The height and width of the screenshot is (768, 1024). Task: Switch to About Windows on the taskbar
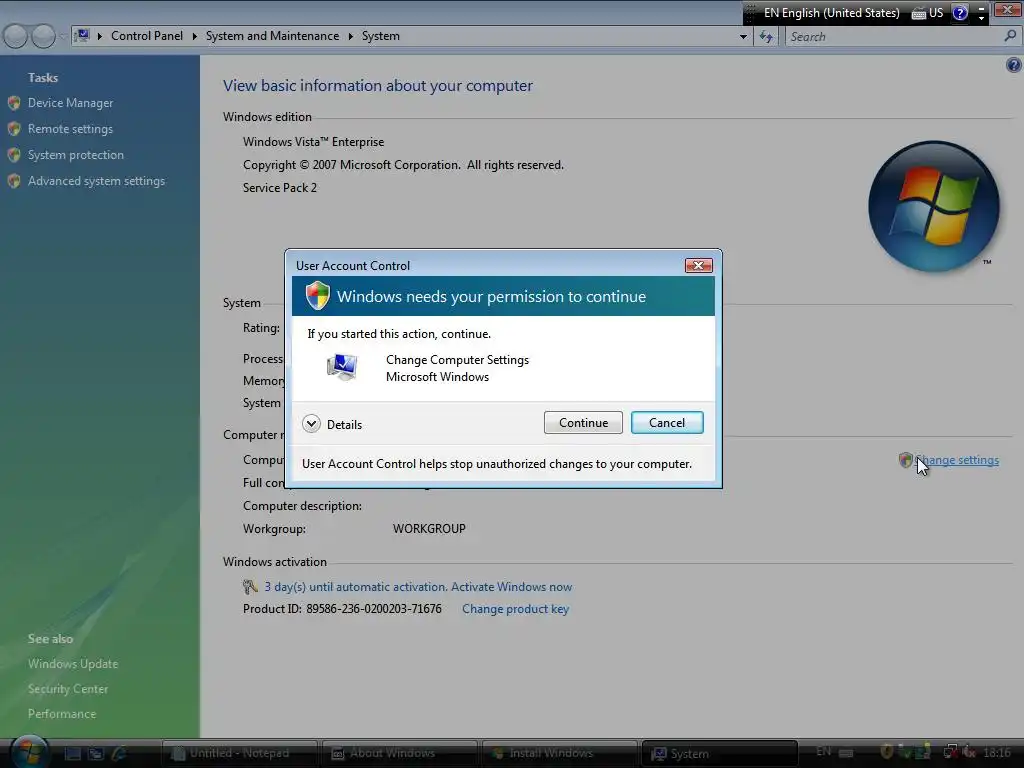pos(400,754)
